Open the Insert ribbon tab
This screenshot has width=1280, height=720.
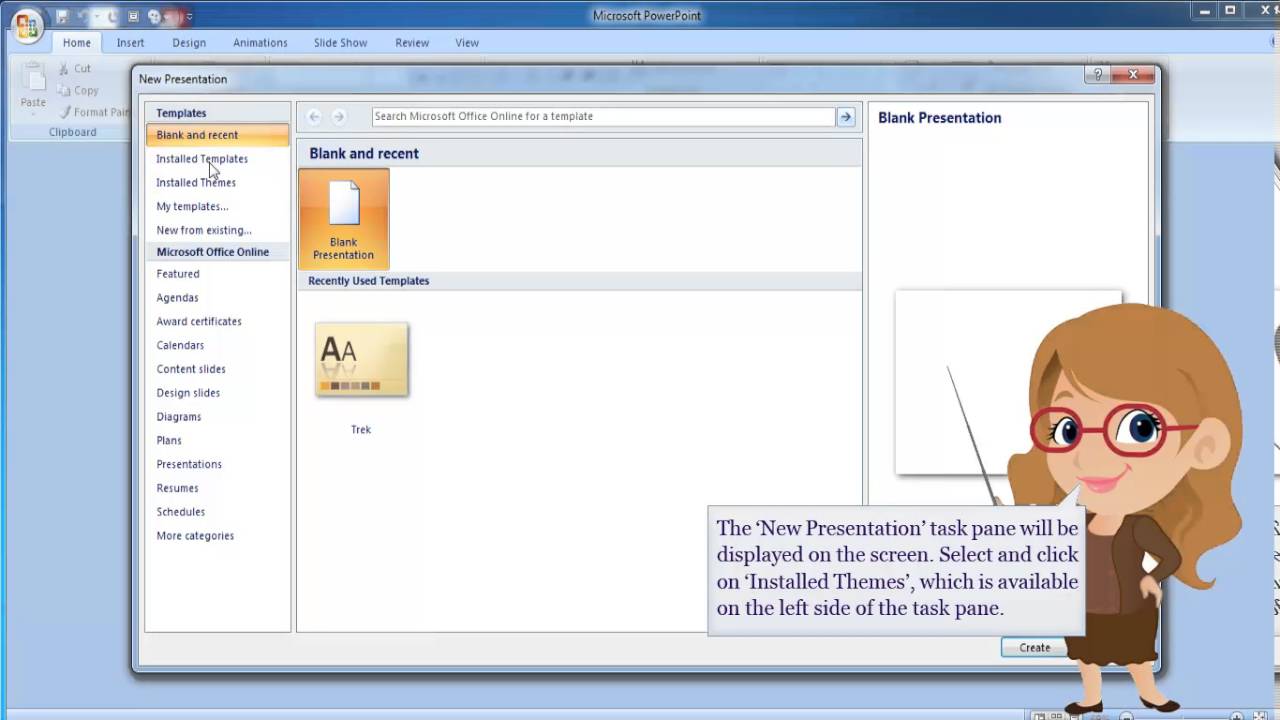point(130,43)
